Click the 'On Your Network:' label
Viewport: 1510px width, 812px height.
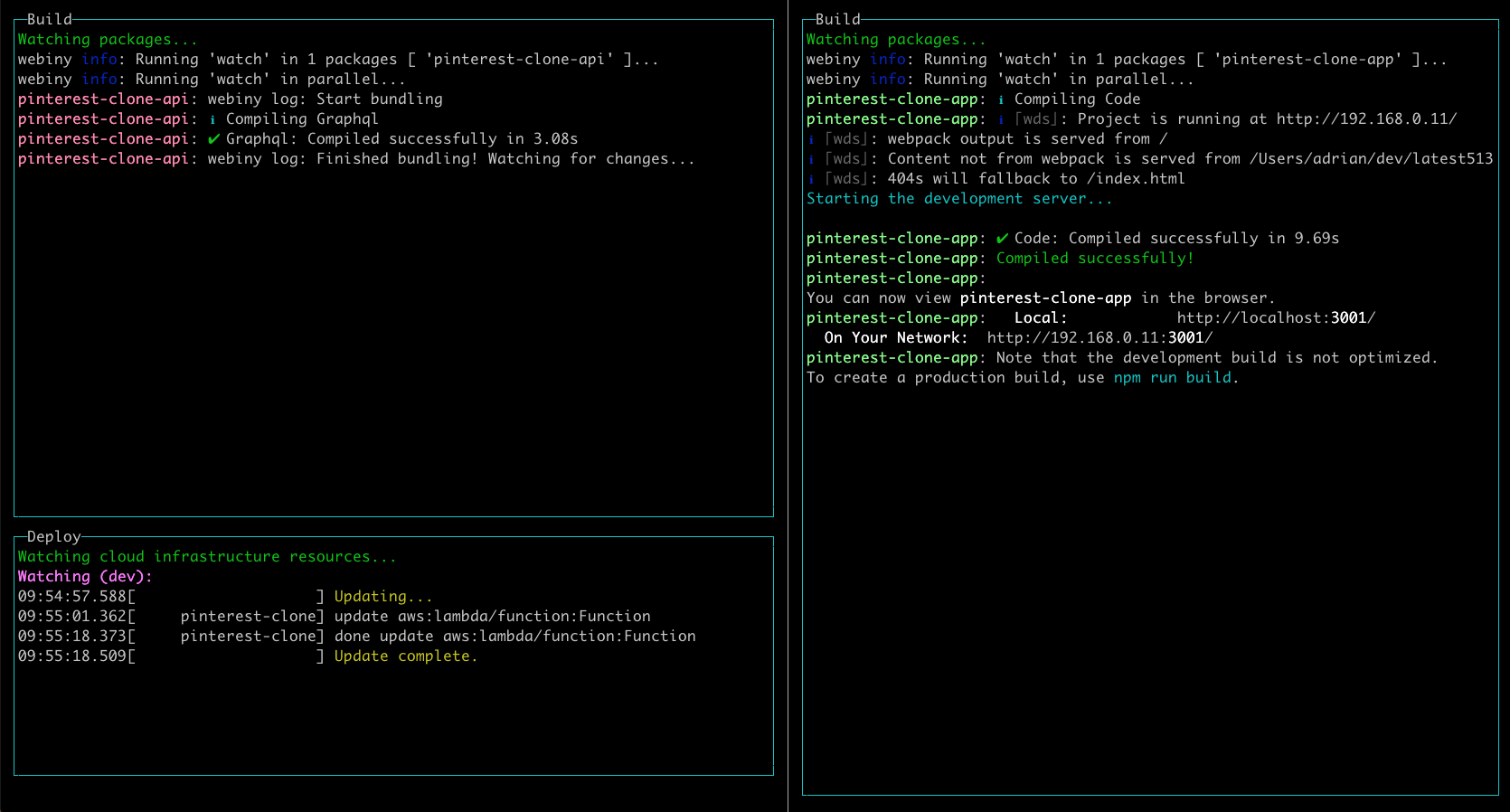coord(896,337)
